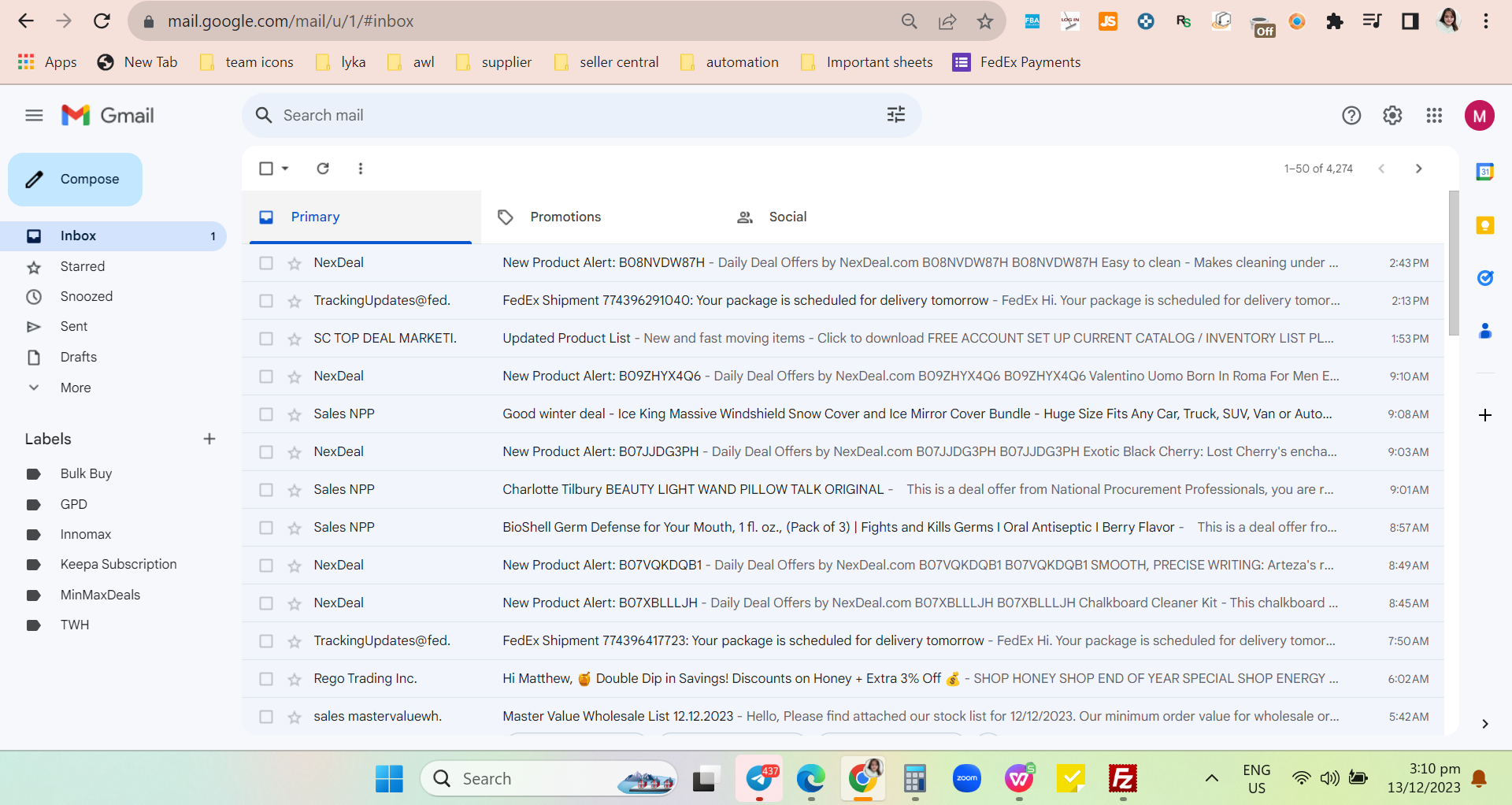This screenshot has height=805, width=1512.
Task: Open the More options three-dot menu above inbox
Action: (361, 169)
